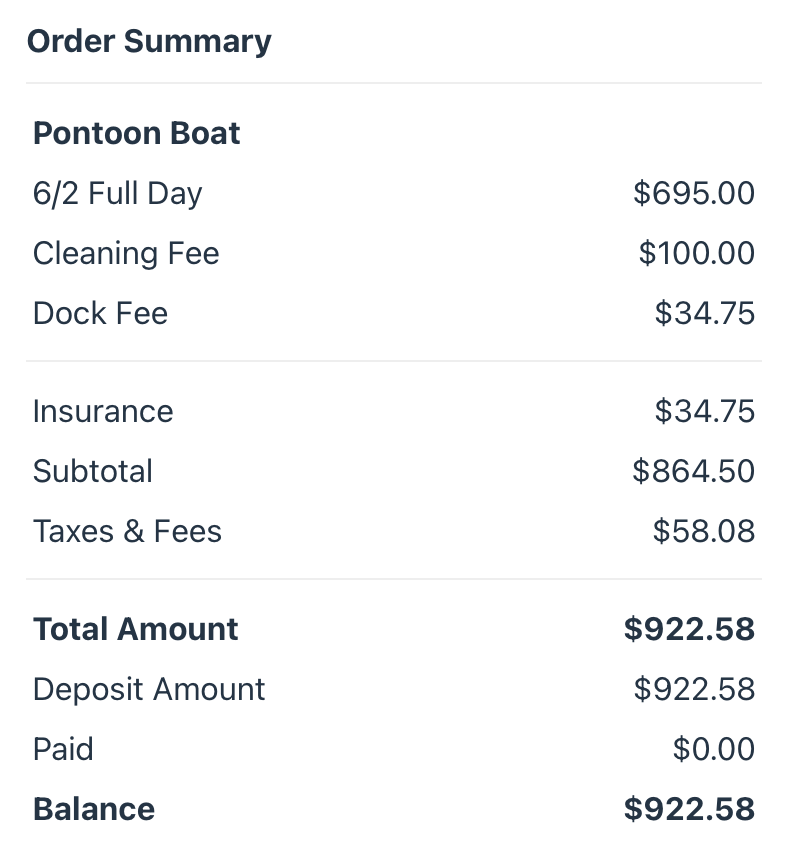Click the Deposit Amount label
Image resolution: width=790 pixels, height=864 pixels.
[x=149, y=690]
